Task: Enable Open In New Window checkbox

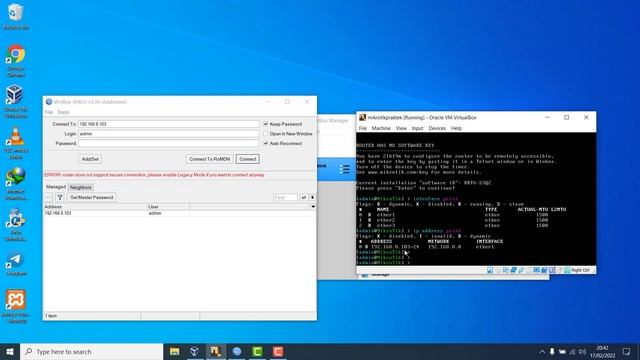Action: (266, 134)
